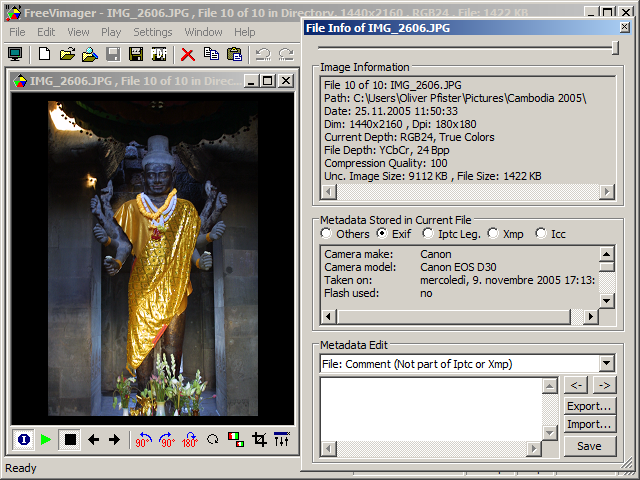This screenshot has width=640, height=480.
Task: Open the image adjustments sliders icon
Action: [x=282, y=439]
